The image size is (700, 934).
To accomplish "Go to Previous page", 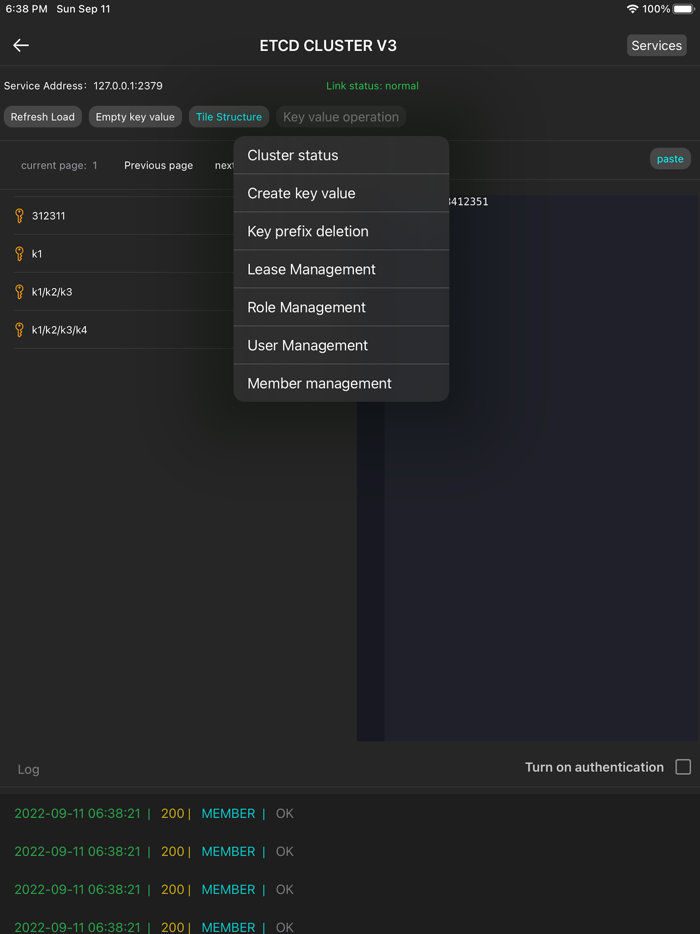I will click(x=158, y=165).
